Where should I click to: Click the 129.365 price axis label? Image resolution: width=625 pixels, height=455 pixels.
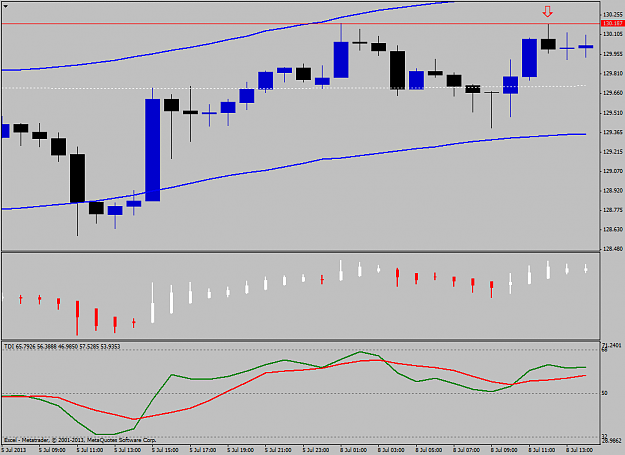click(613, 132)
